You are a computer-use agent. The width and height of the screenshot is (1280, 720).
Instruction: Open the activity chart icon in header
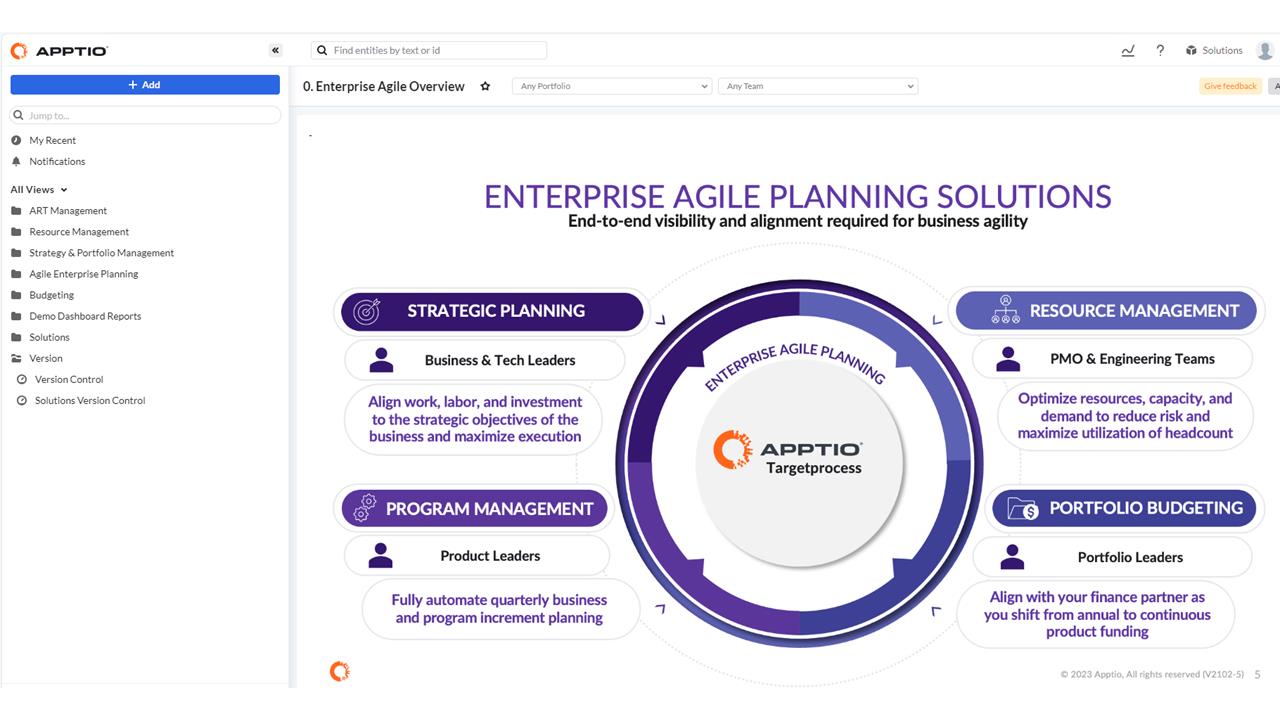click(1128, 50)
